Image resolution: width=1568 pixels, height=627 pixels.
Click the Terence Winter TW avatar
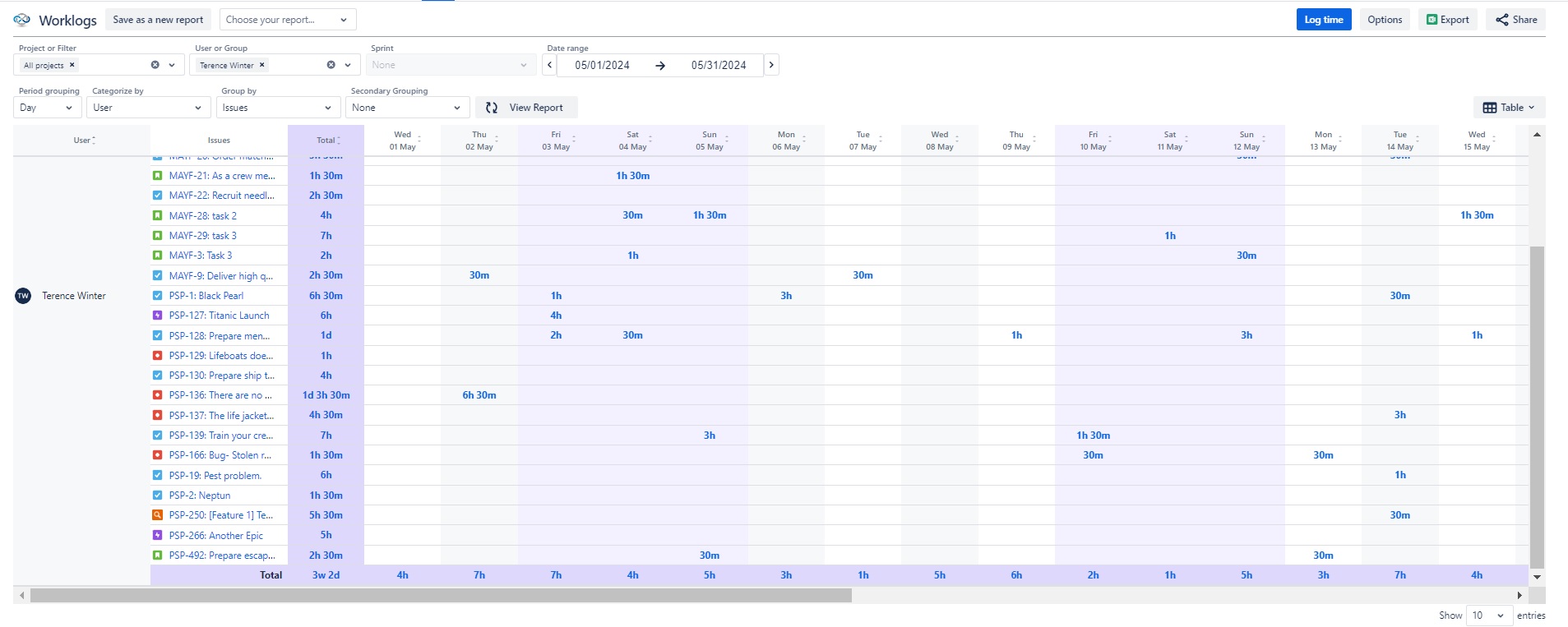23,296
